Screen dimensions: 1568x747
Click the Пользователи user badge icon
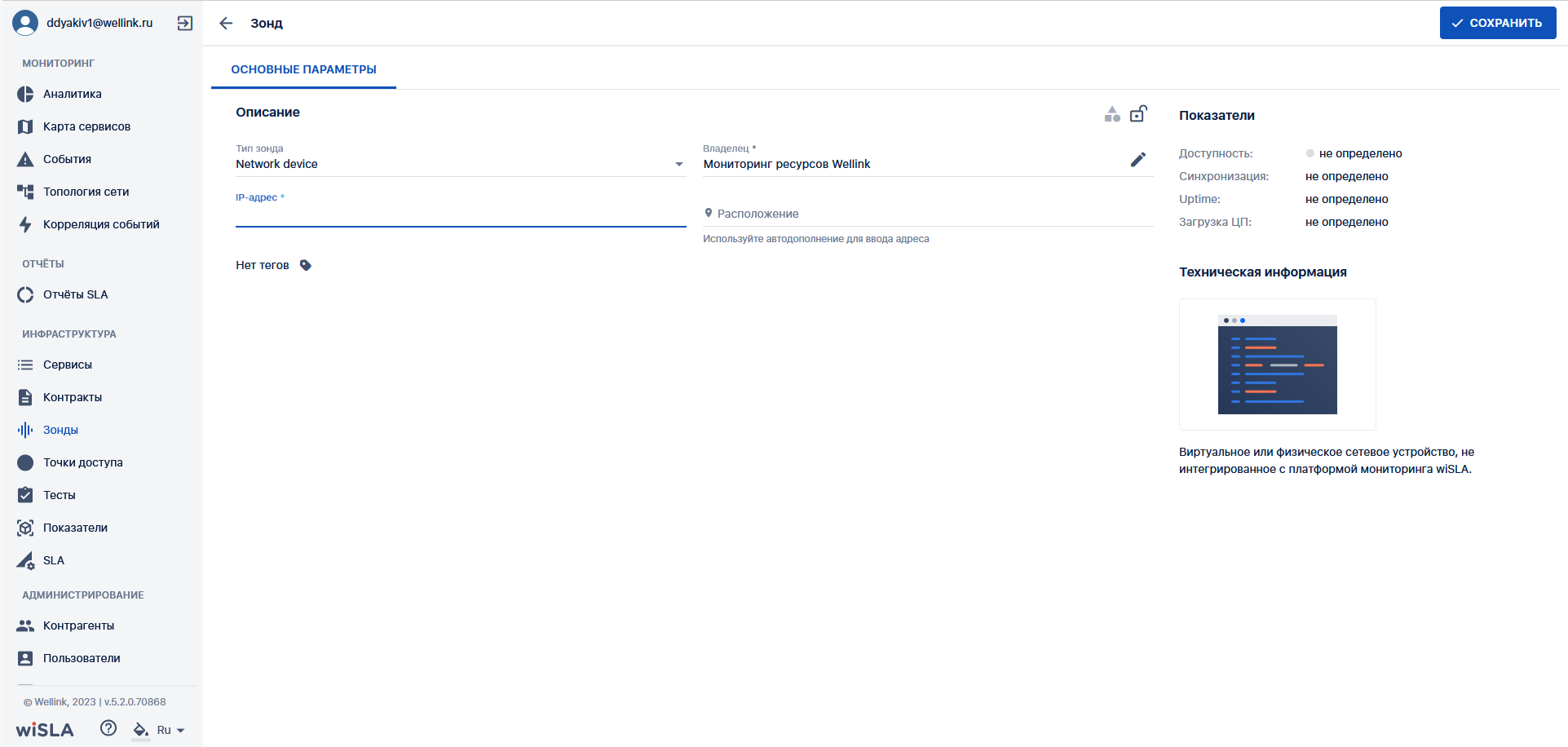[25, 658]
